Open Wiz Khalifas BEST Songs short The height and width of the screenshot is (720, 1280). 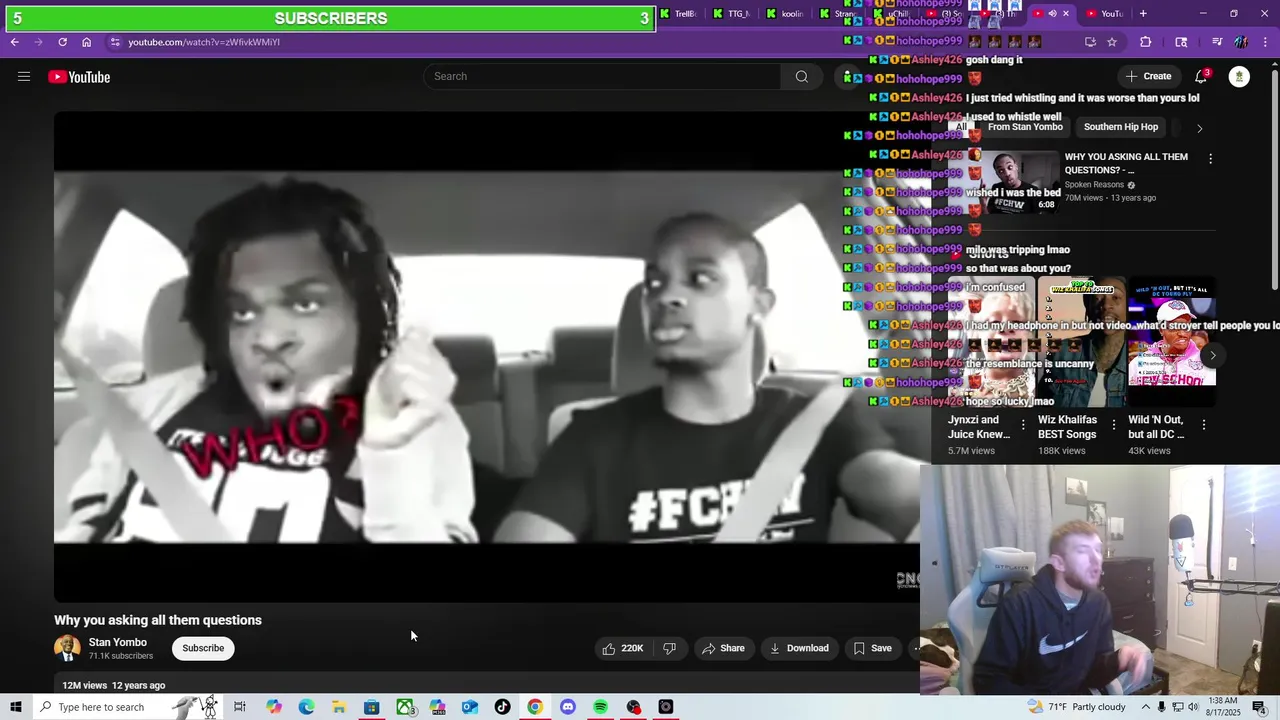[1080, 343]
